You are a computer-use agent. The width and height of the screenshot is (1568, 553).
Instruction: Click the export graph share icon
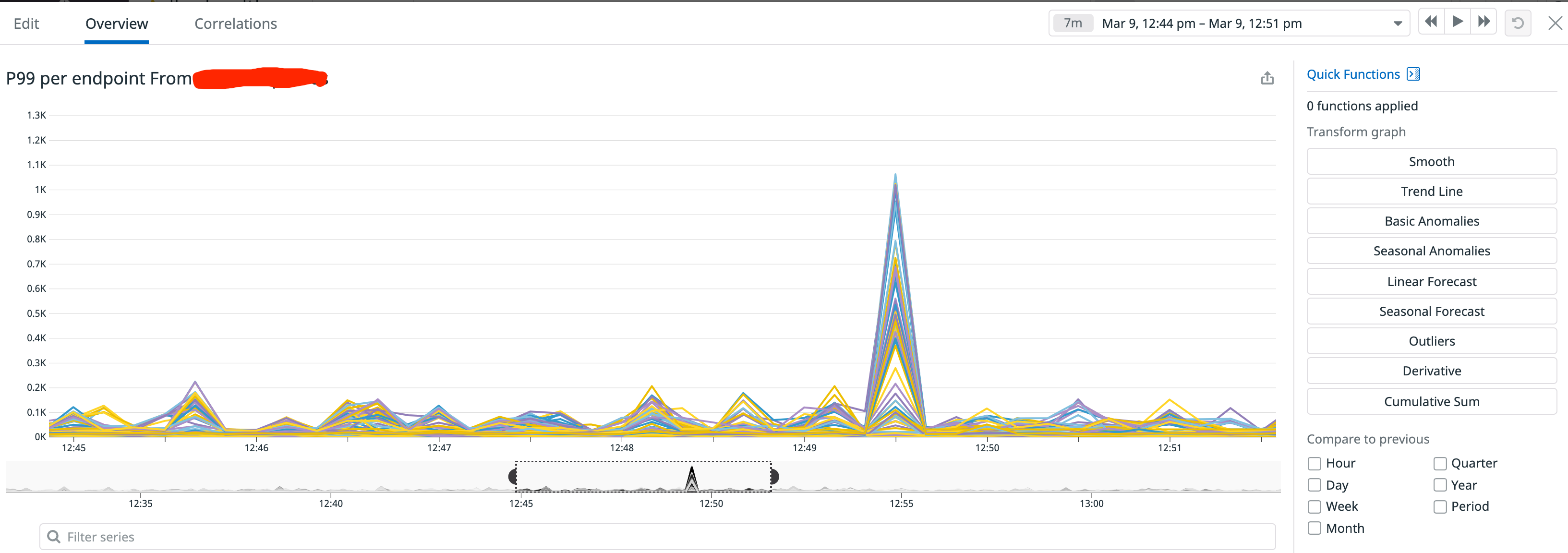tap(1266, 78)
